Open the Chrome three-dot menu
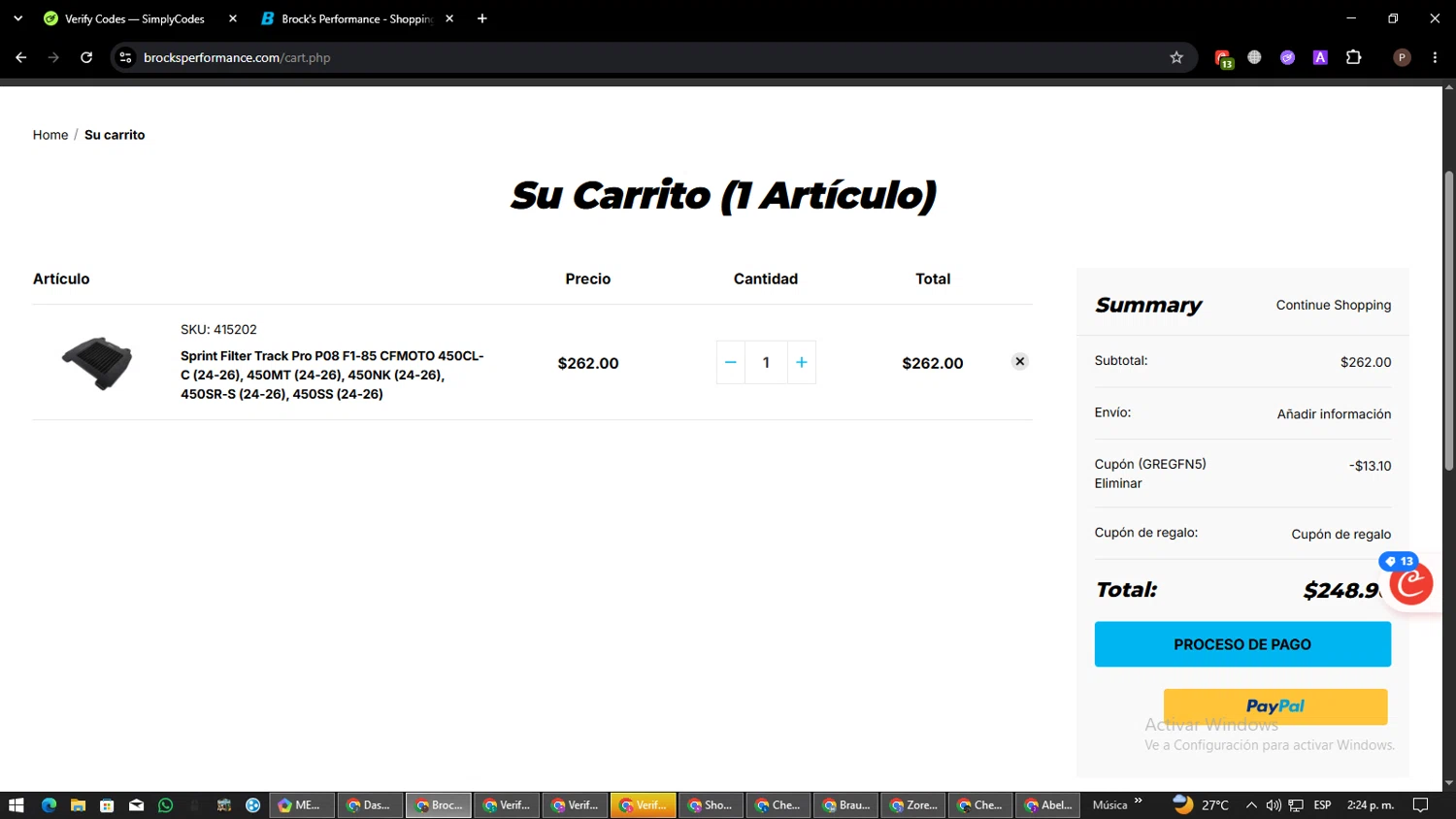The image size is (1456, 819). pos(1435,57)
